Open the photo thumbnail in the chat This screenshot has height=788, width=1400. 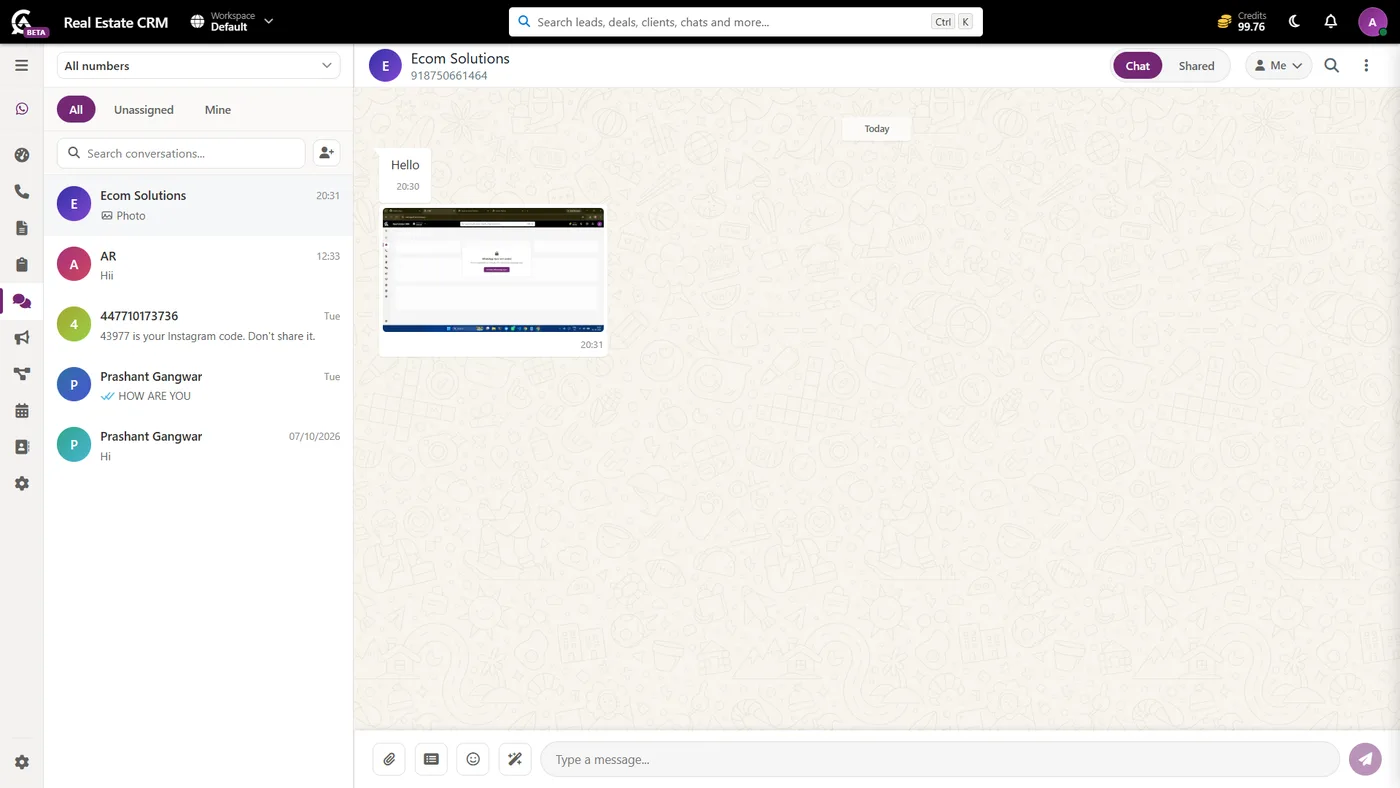click(493, 270)
